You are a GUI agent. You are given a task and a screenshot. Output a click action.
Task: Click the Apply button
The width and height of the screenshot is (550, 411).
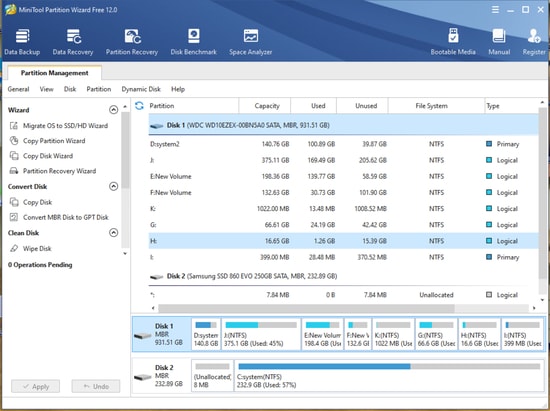click(35, 386)
